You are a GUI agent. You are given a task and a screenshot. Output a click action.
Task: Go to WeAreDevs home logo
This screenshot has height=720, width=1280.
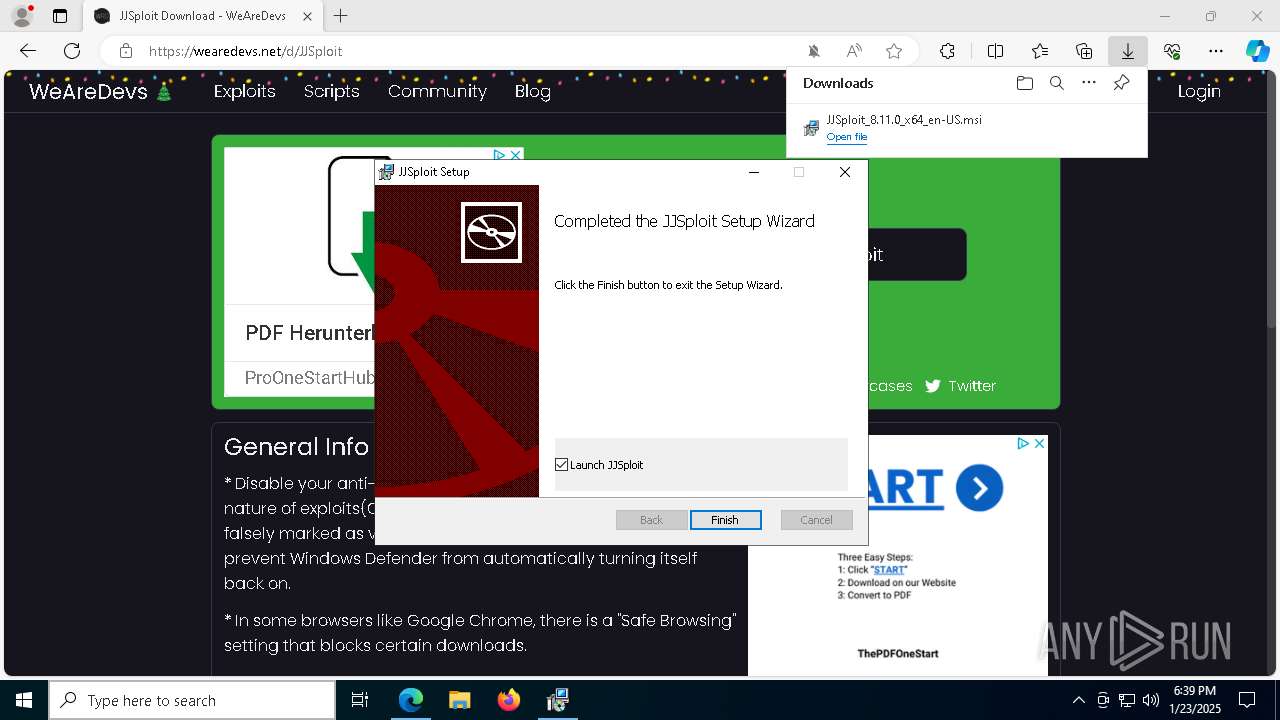[x=101, y=91]
